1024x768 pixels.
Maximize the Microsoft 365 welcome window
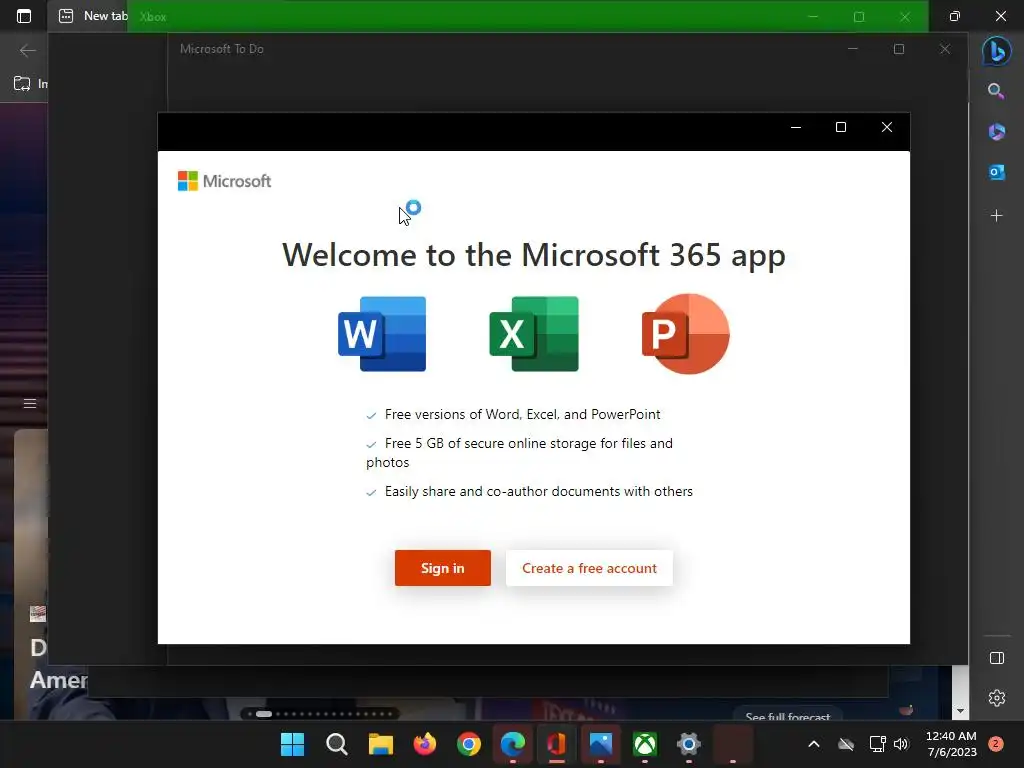click(x=841, y=127)
